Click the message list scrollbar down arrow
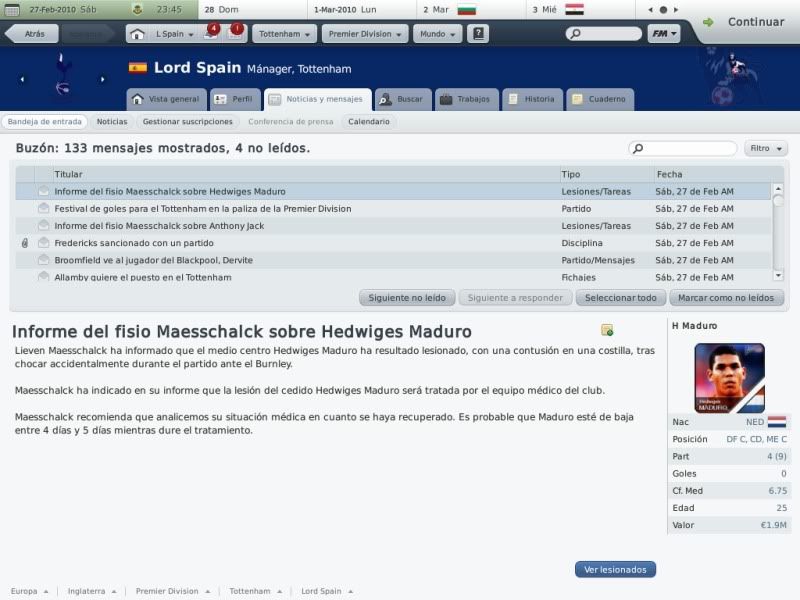800x600 pixels. click(x=778, y=276)
